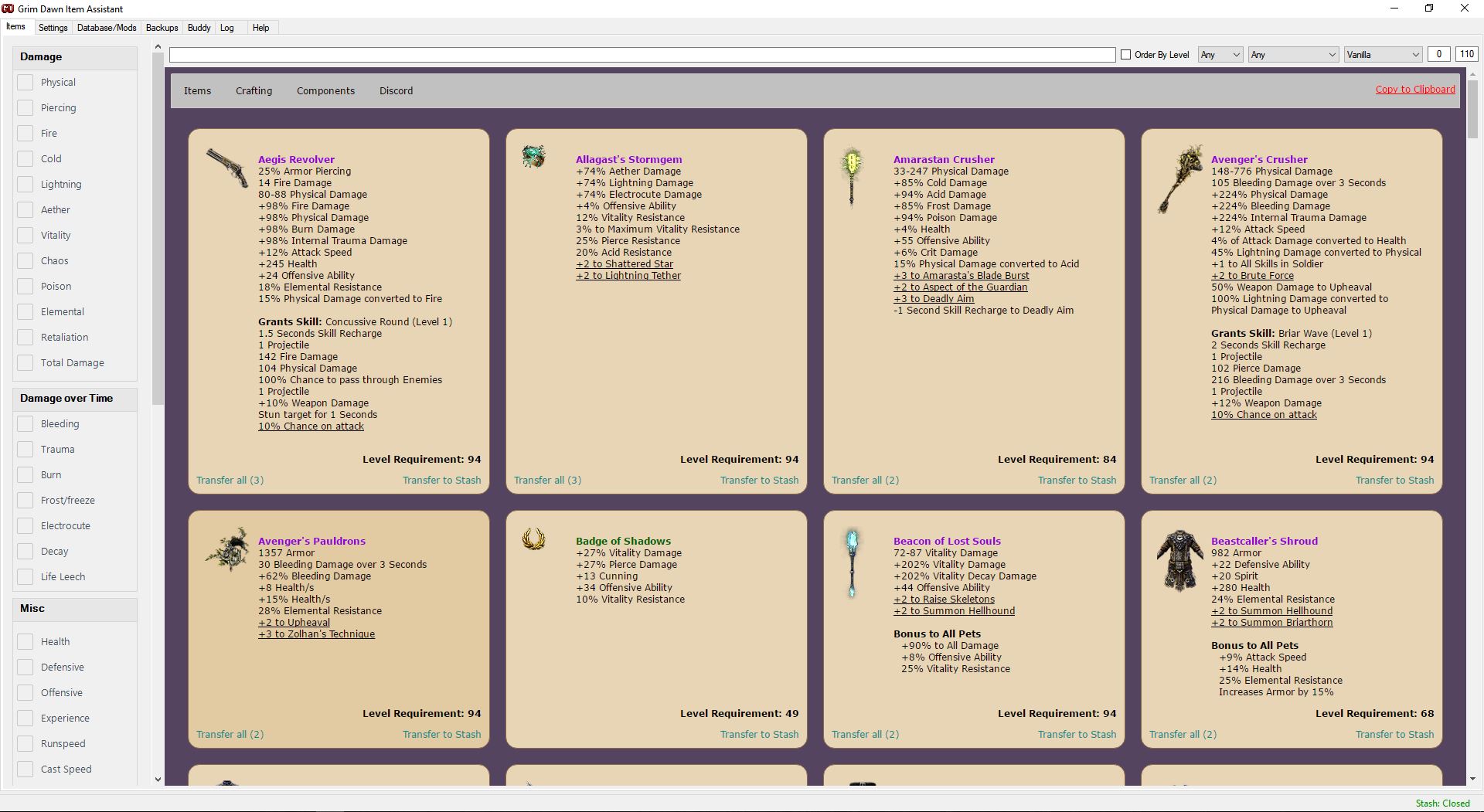The image size is (1484, 812).
Task: Click +2 to Summon Briarthorn link
Action: pyautogui.click(x=1271, y=622)
